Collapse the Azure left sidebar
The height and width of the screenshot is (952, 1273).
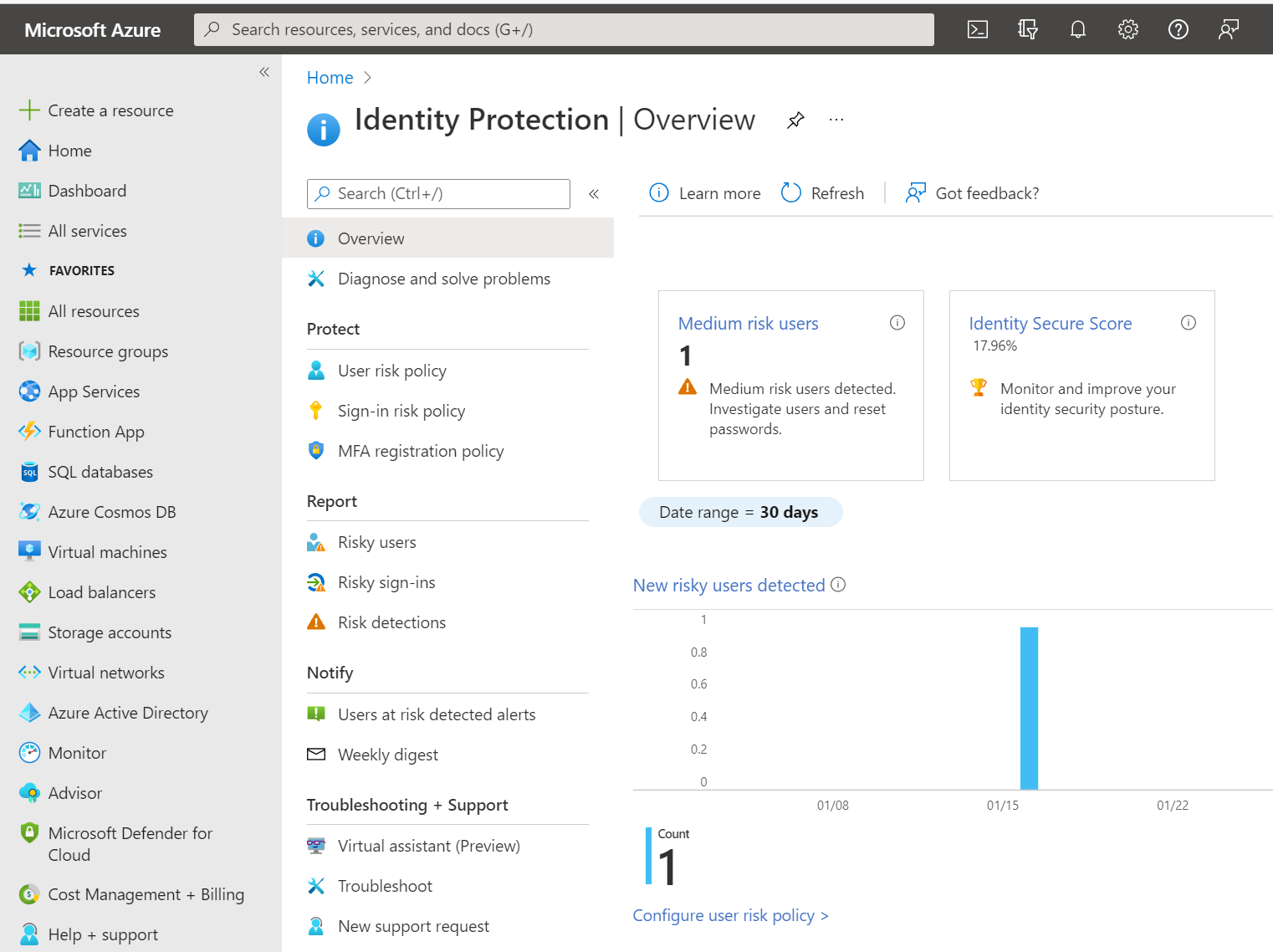click(264, 72)
